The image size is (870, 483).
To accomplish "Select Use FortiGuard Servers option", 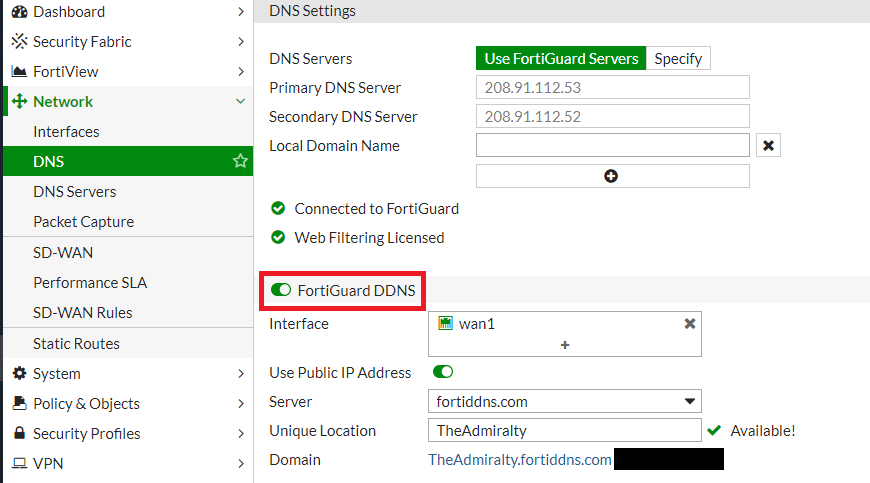I will (561, 58).
